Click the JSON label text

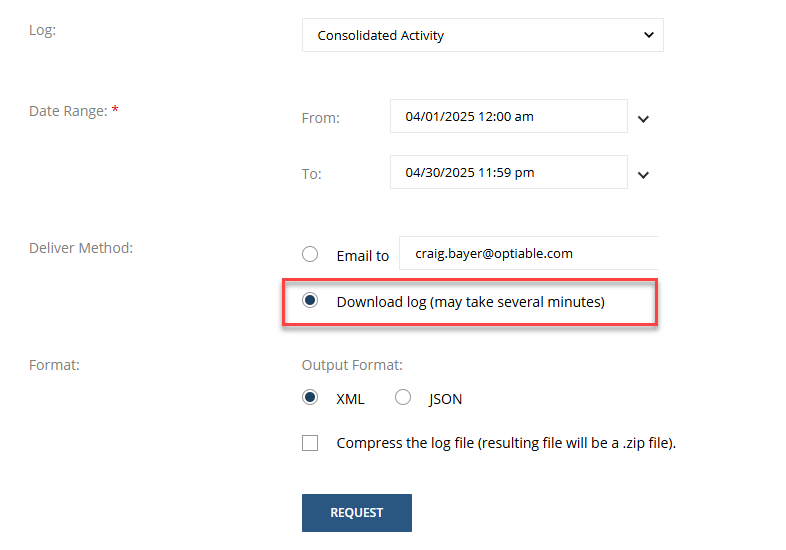tap(445, 399)
